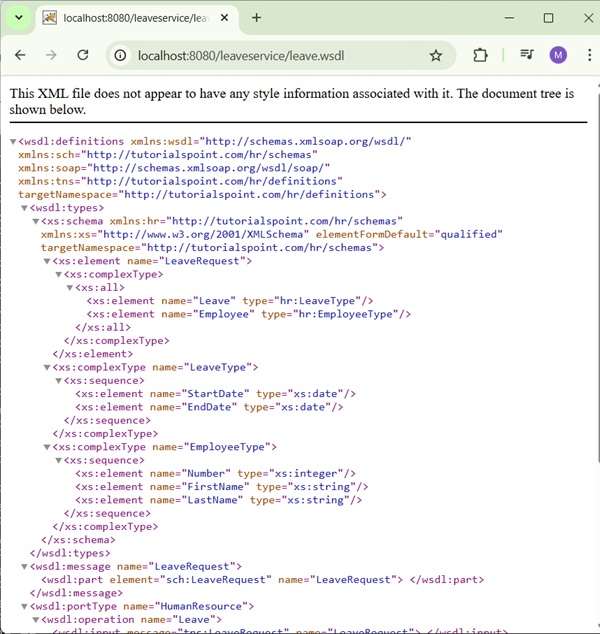Viewport: 600px width, 634px height.
Task: Click the StartDate element line
Action: point(215,394)
